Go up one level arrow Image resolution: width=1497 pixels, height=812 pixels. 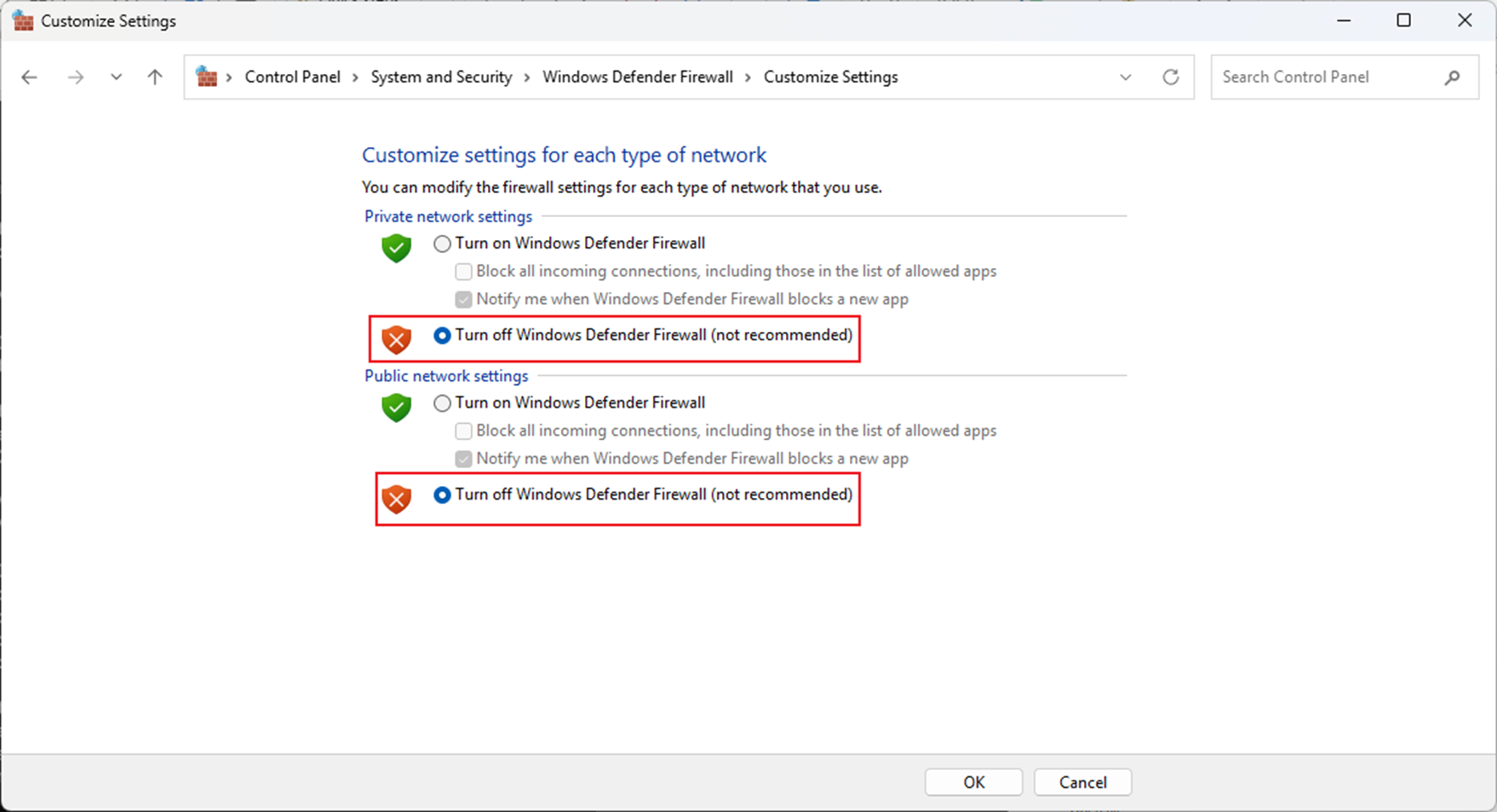click(x=155, y=77)
